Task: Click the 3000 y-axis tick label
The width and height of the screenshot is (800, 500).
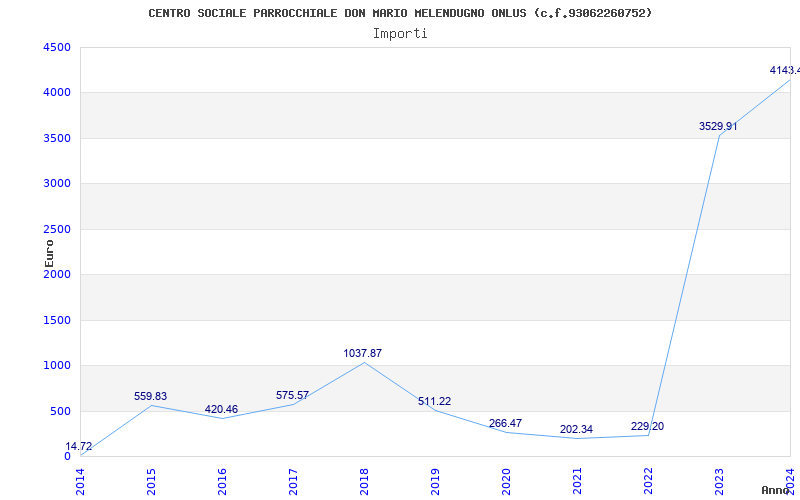Action: pos(57,184)
